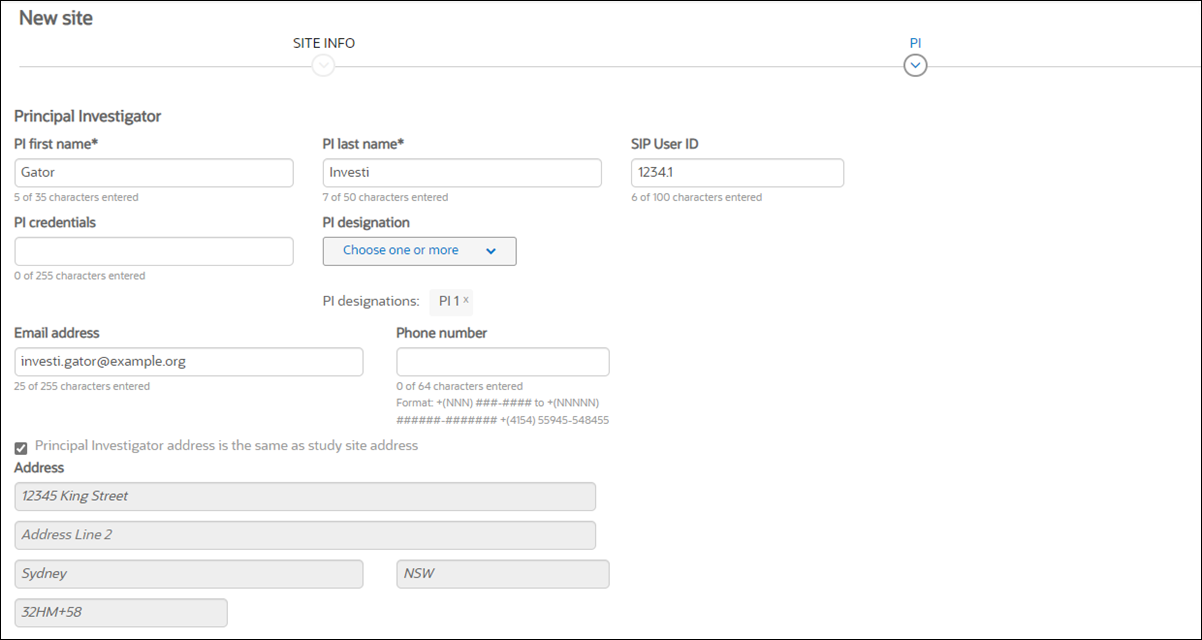Click the "12345 King Street" address field
1202x640 pixels.
click(x=305, y=496)
